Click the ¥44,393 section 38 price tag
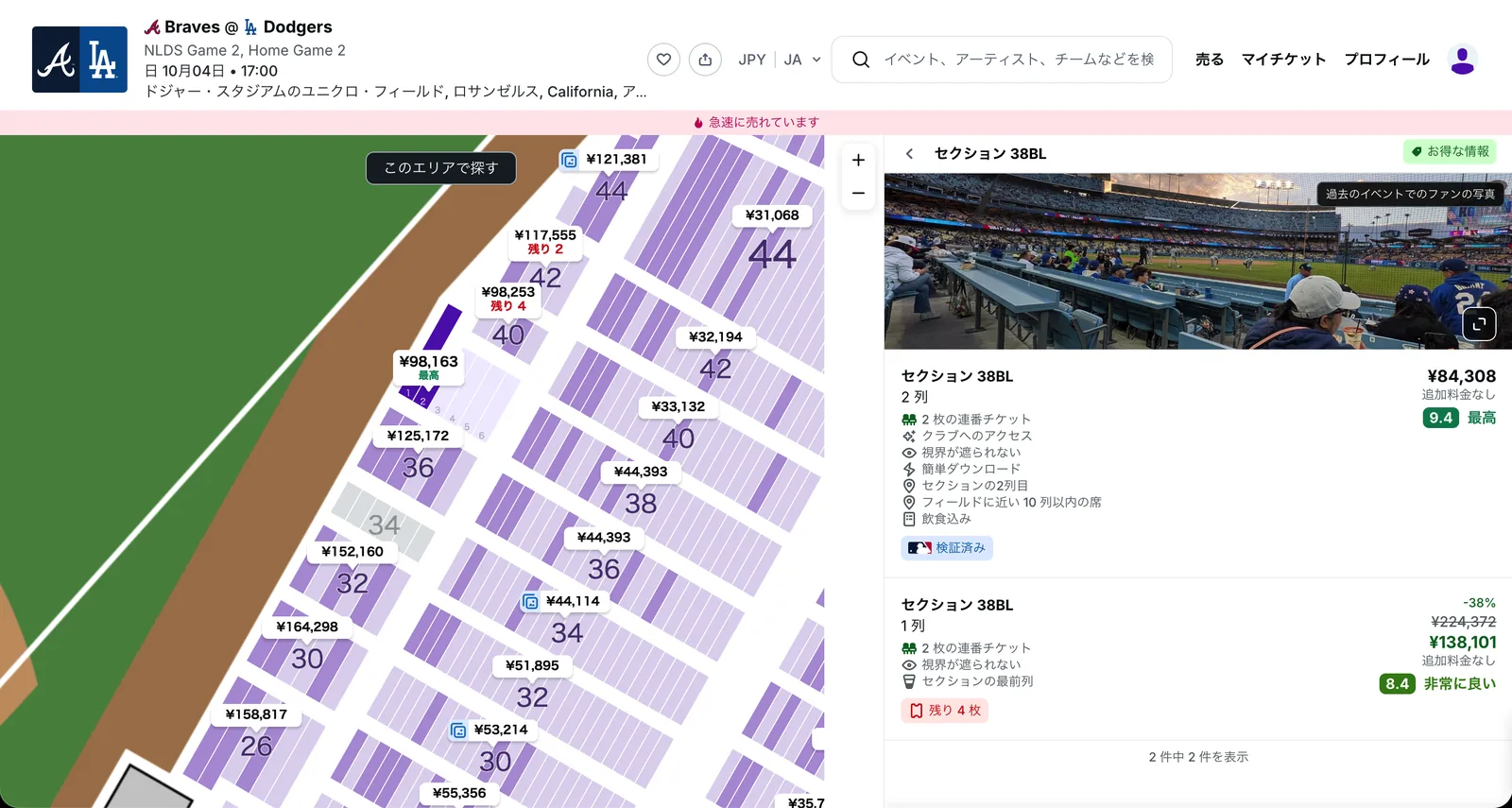The width and height of the screenshot is (1512, 808). pyautogui.click(x=641, y=472)
